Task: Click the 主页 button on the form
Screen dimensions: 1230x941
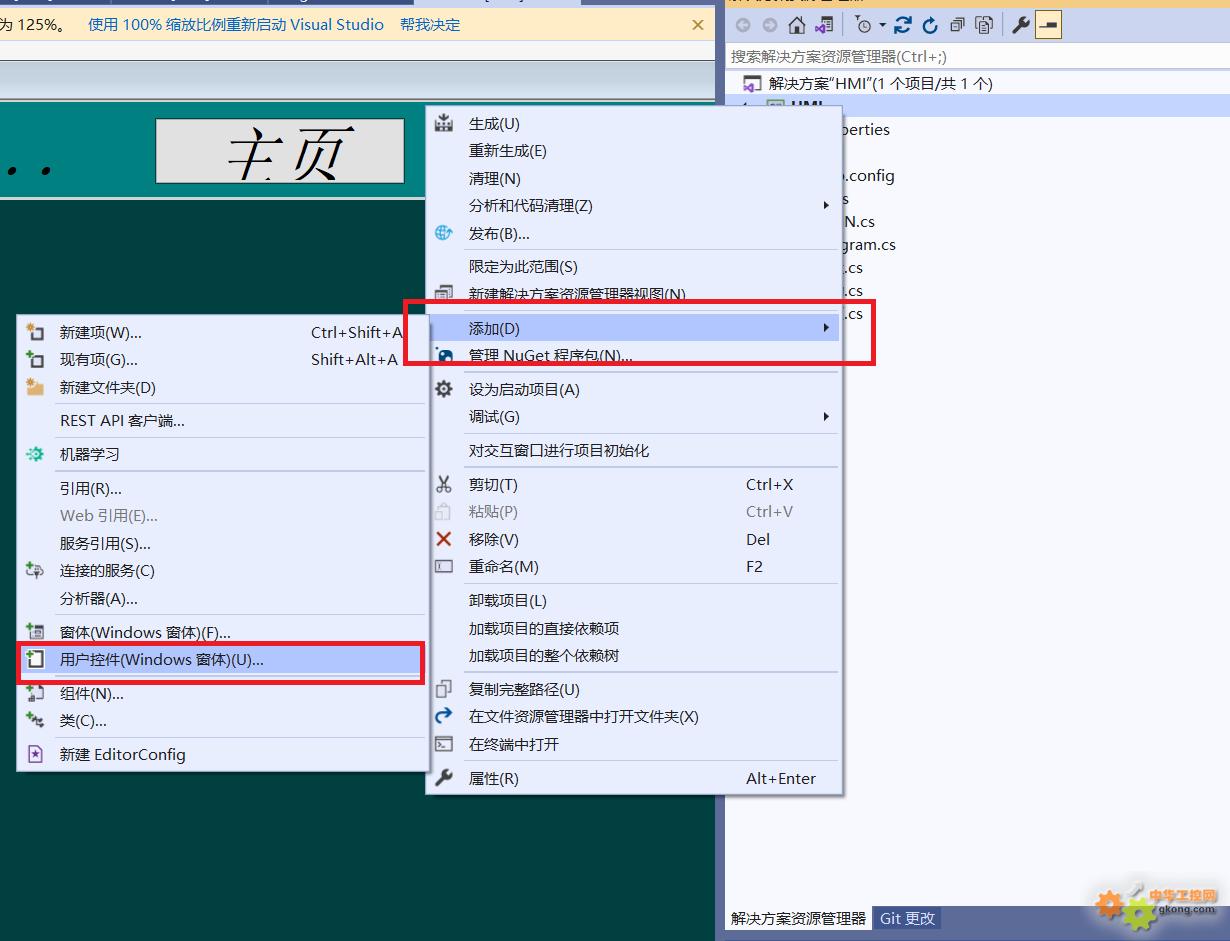Action: pyautogui.click(x=280, y=151)
